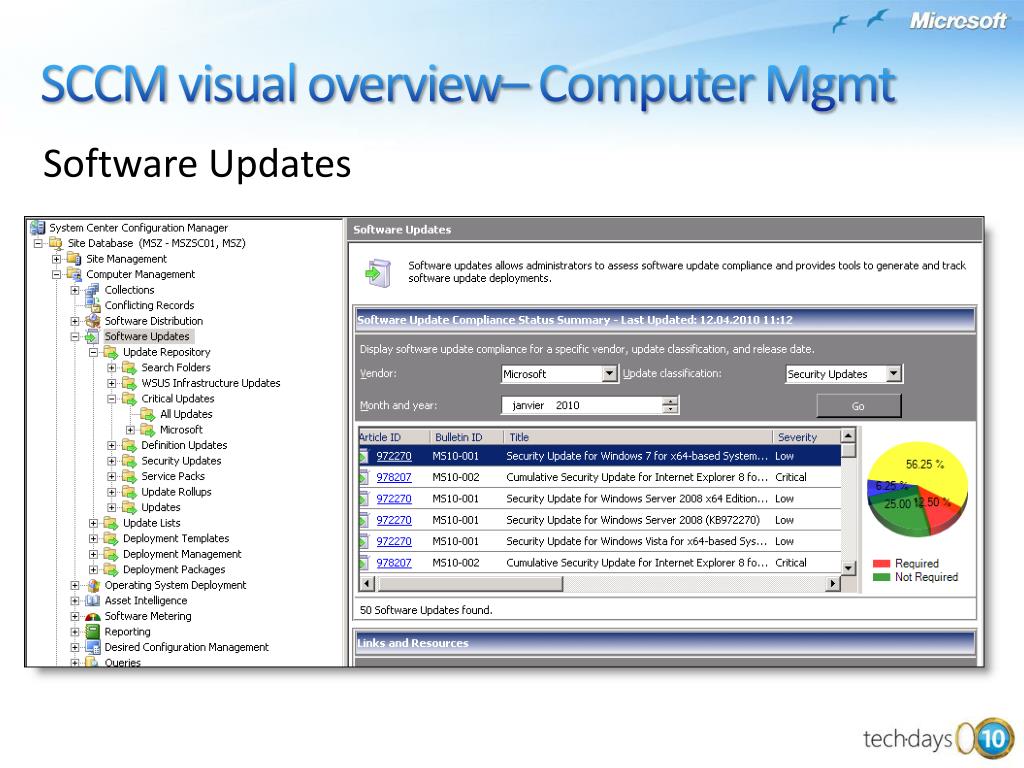1024x768 pixels.
Task: Open the Update classification dropdown
Action: pos(894,374)
